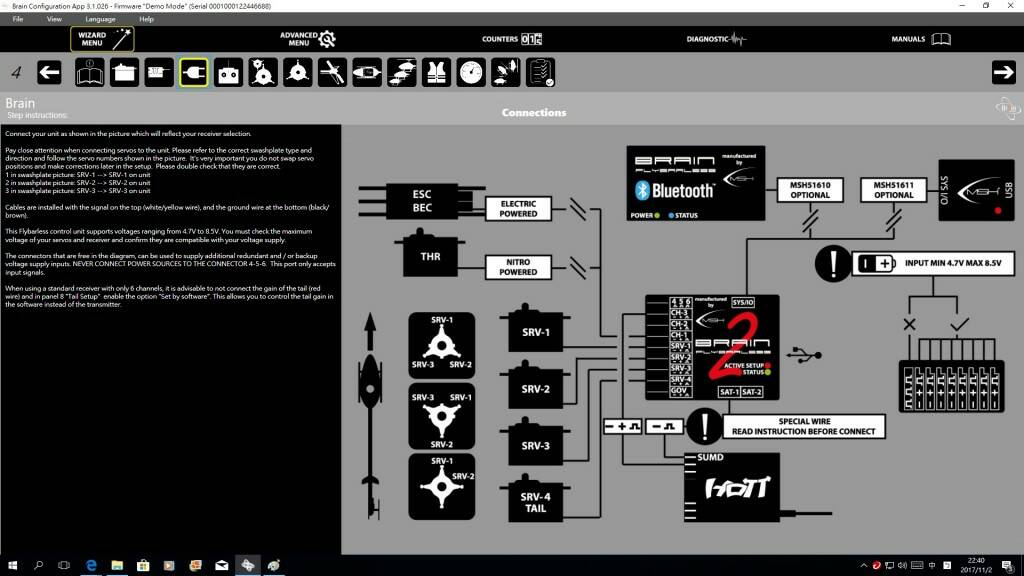
Task: Open the Manuals section
Action: coord(921,39)
